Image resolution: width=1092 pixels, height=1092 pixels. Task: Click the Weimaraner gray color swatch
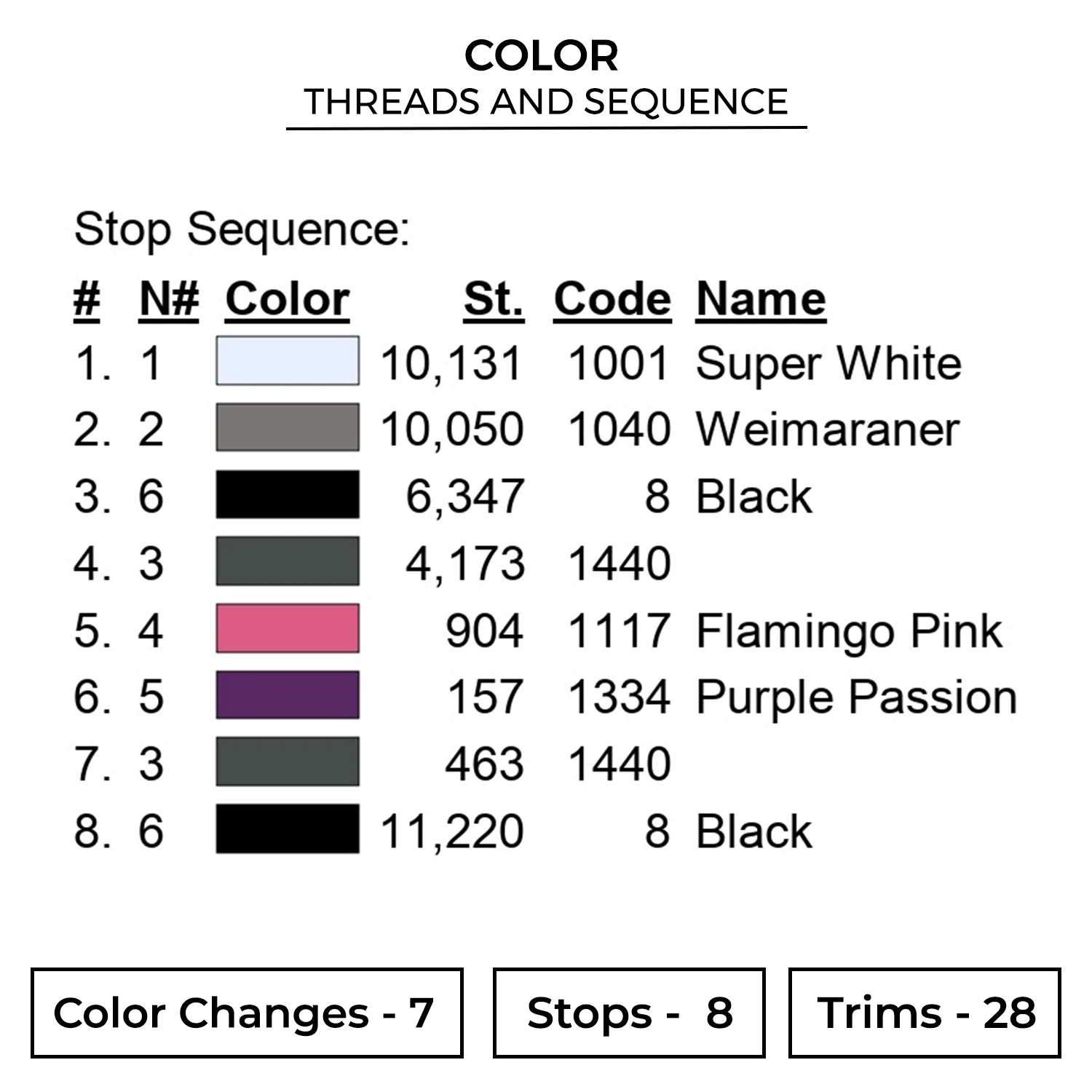click(288, 427)
